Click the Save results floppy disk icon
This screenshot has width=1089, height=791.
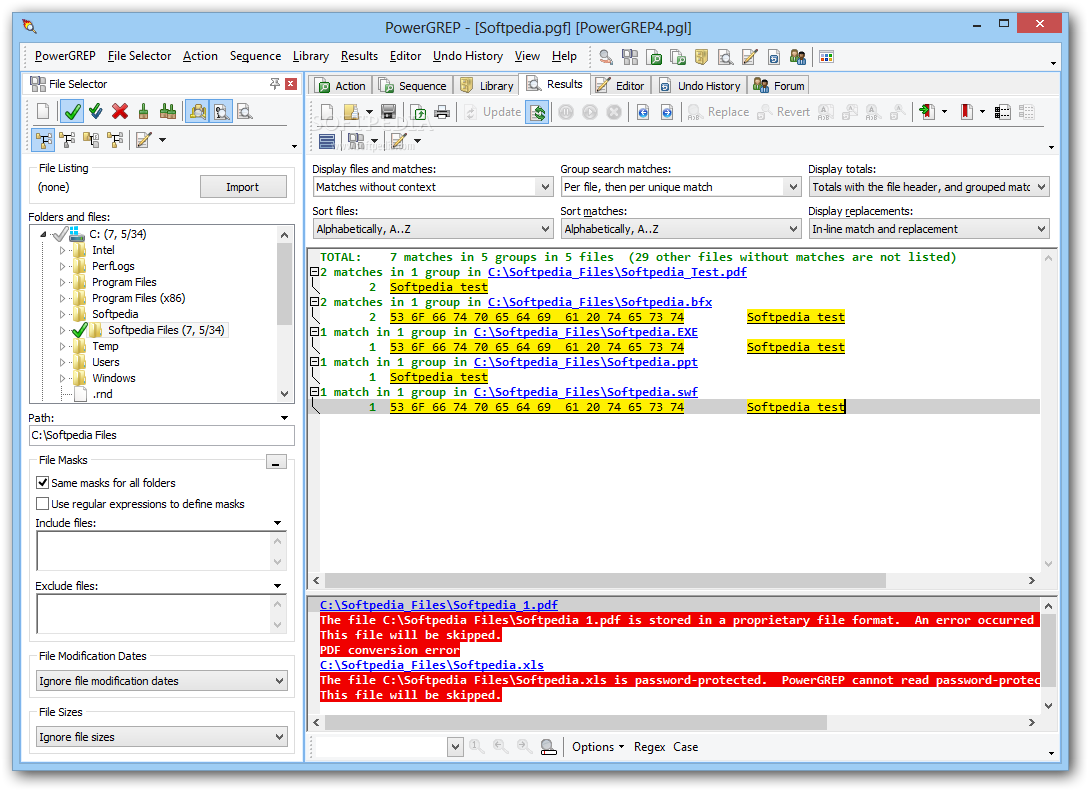(x=388, y=112)
